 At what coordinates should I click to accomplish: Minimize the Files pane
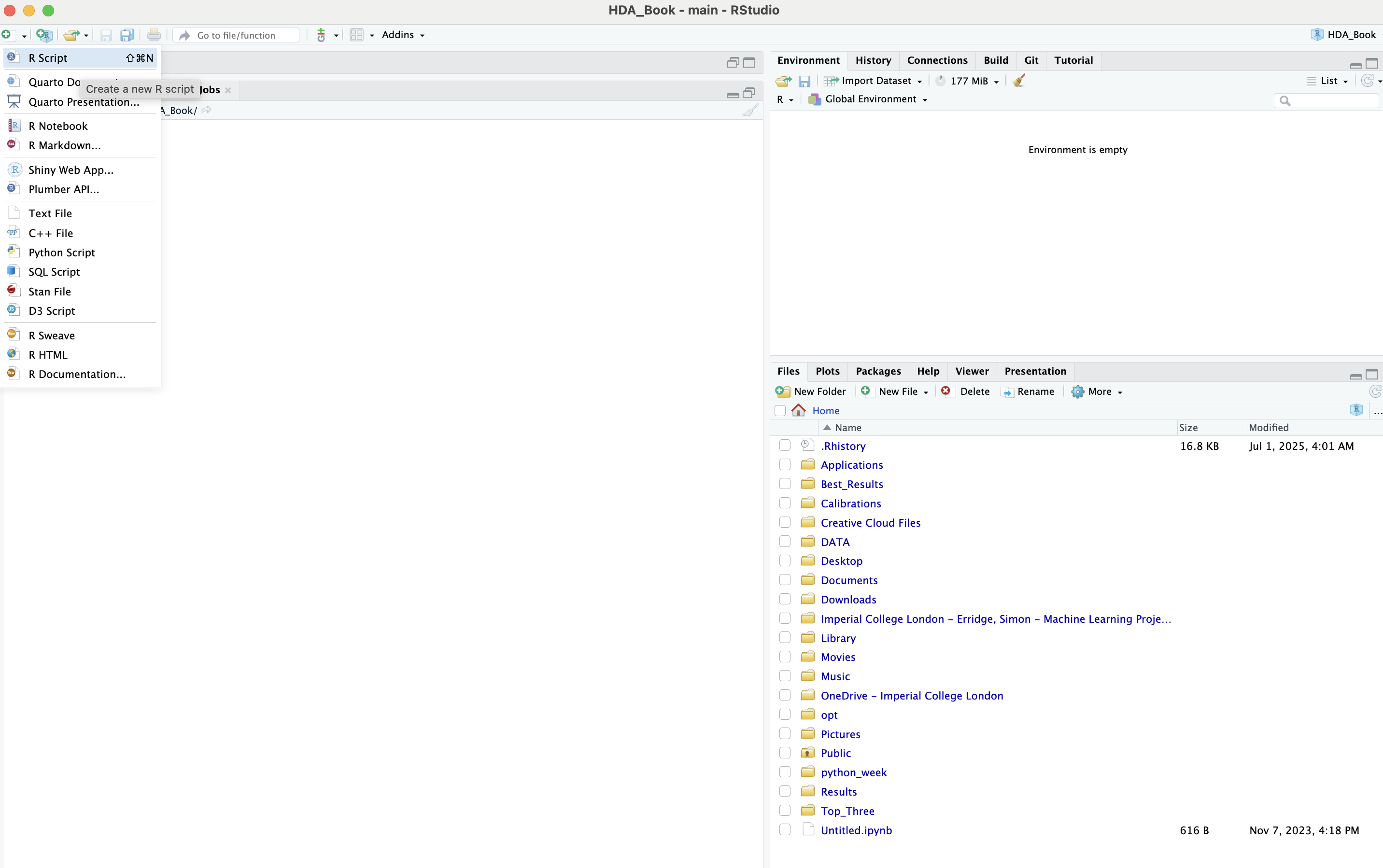coord(1355,376)
